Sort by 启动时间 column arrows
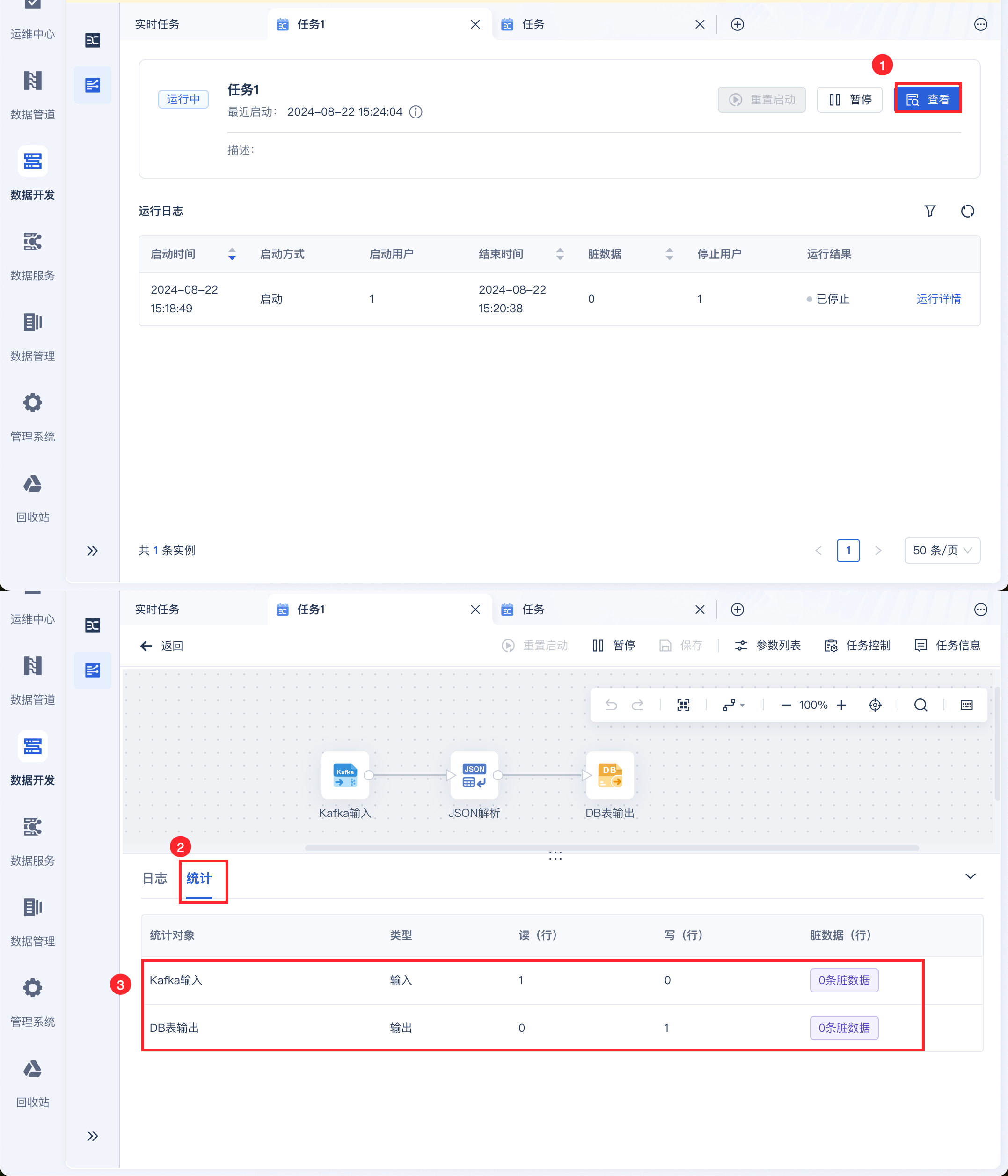Viewport: 1008px width, 1176px height. 232,254
